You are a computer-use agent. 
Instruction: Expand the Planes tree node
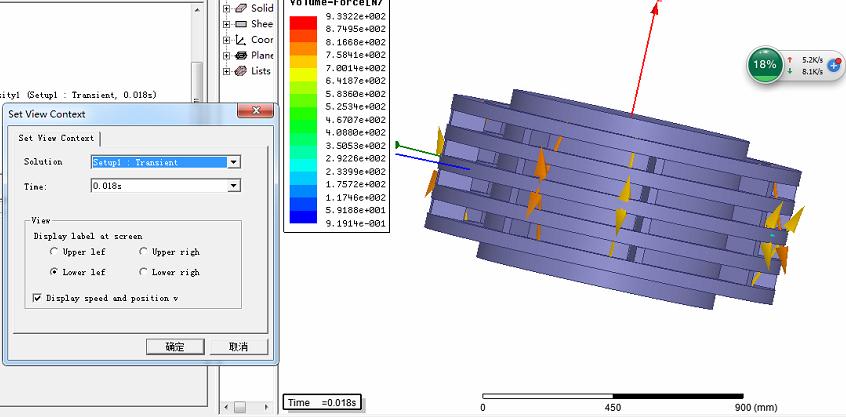(227, 56)
